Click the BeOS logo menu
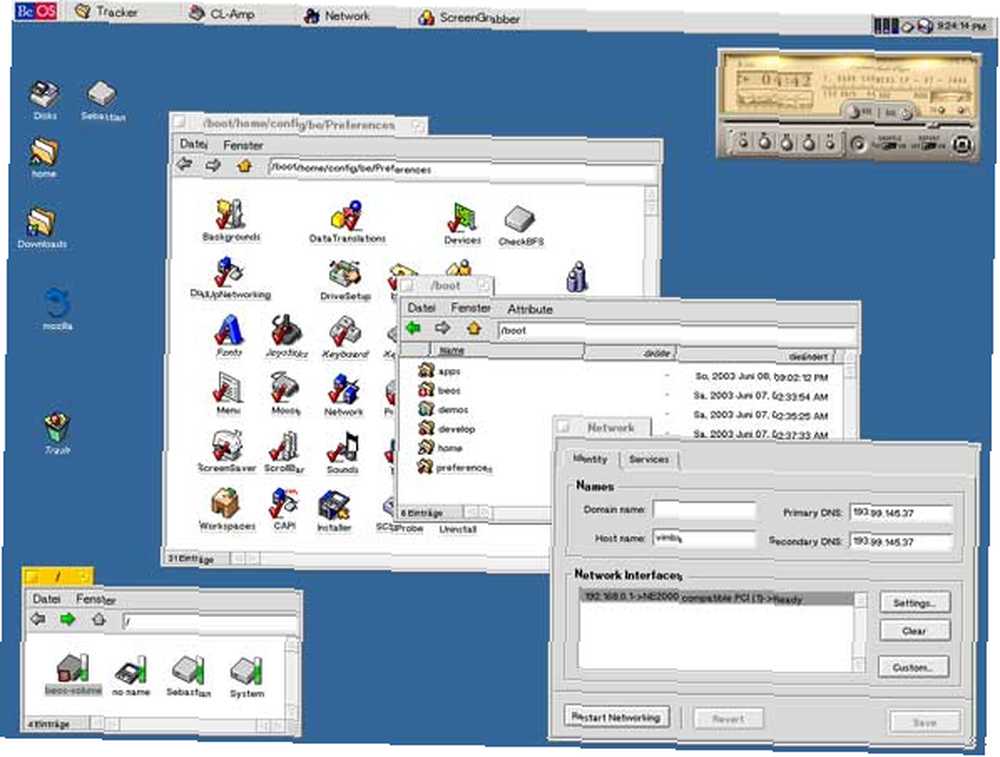The image size is (1000, 757). point(36,11)
